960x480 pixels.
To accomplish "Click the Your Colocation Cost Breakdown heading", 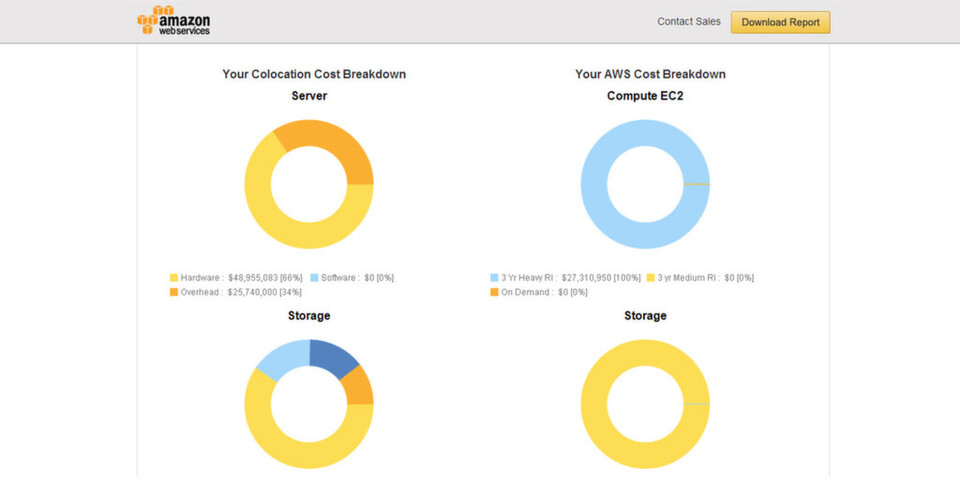I will point(314,74).
